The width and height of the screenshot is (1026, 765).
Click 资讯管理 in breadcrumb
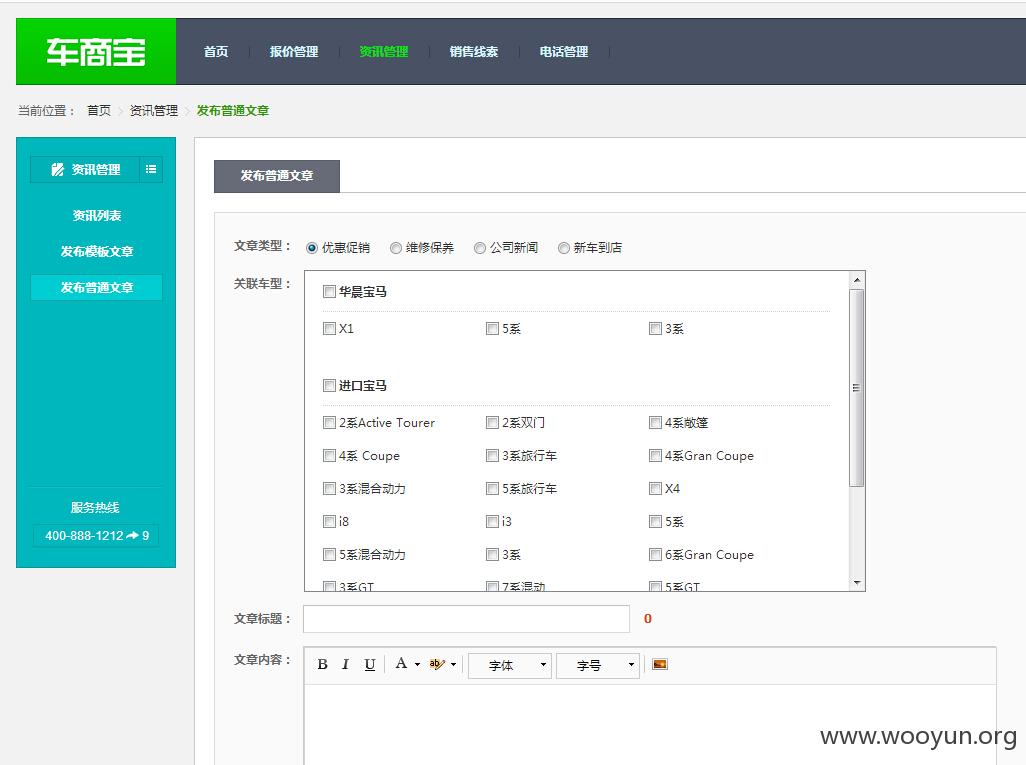154,111
